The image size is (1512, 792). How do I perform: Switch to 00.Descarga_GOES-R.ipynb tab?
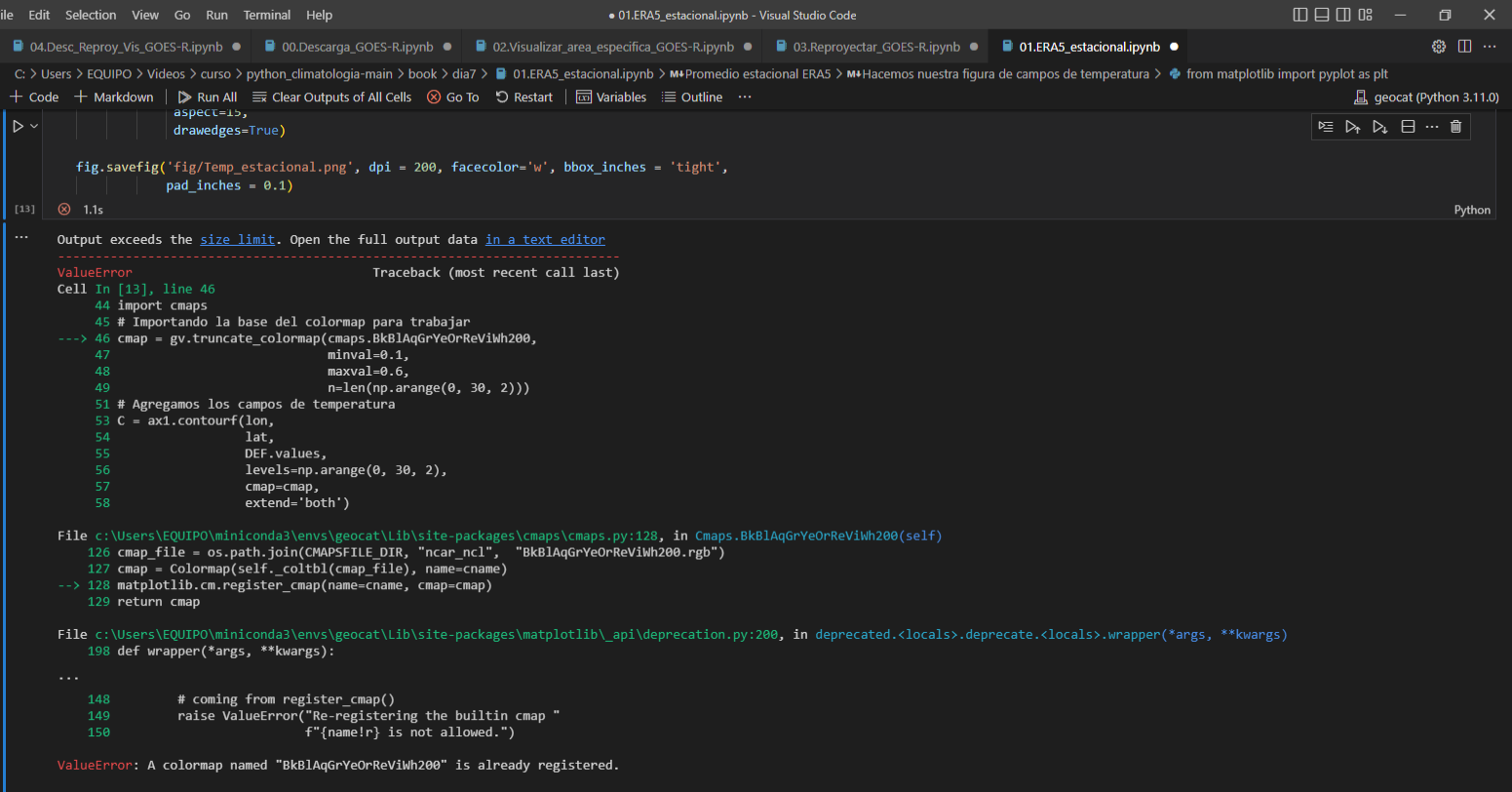(357, 47)
